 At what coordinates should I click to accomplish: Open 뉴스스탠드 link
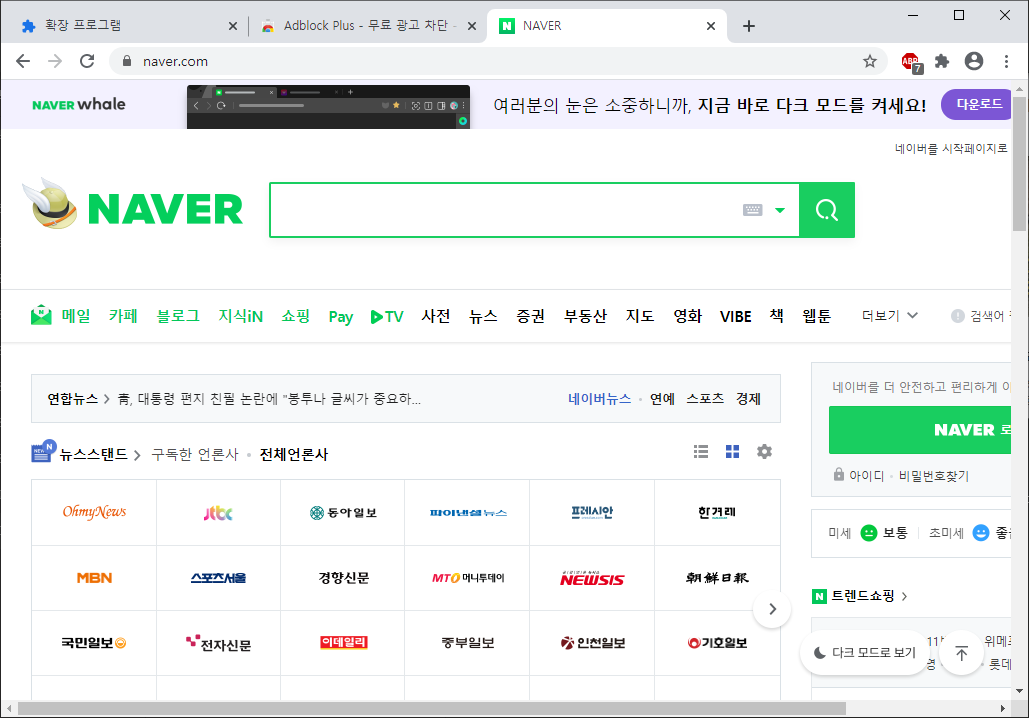point(93,454)
